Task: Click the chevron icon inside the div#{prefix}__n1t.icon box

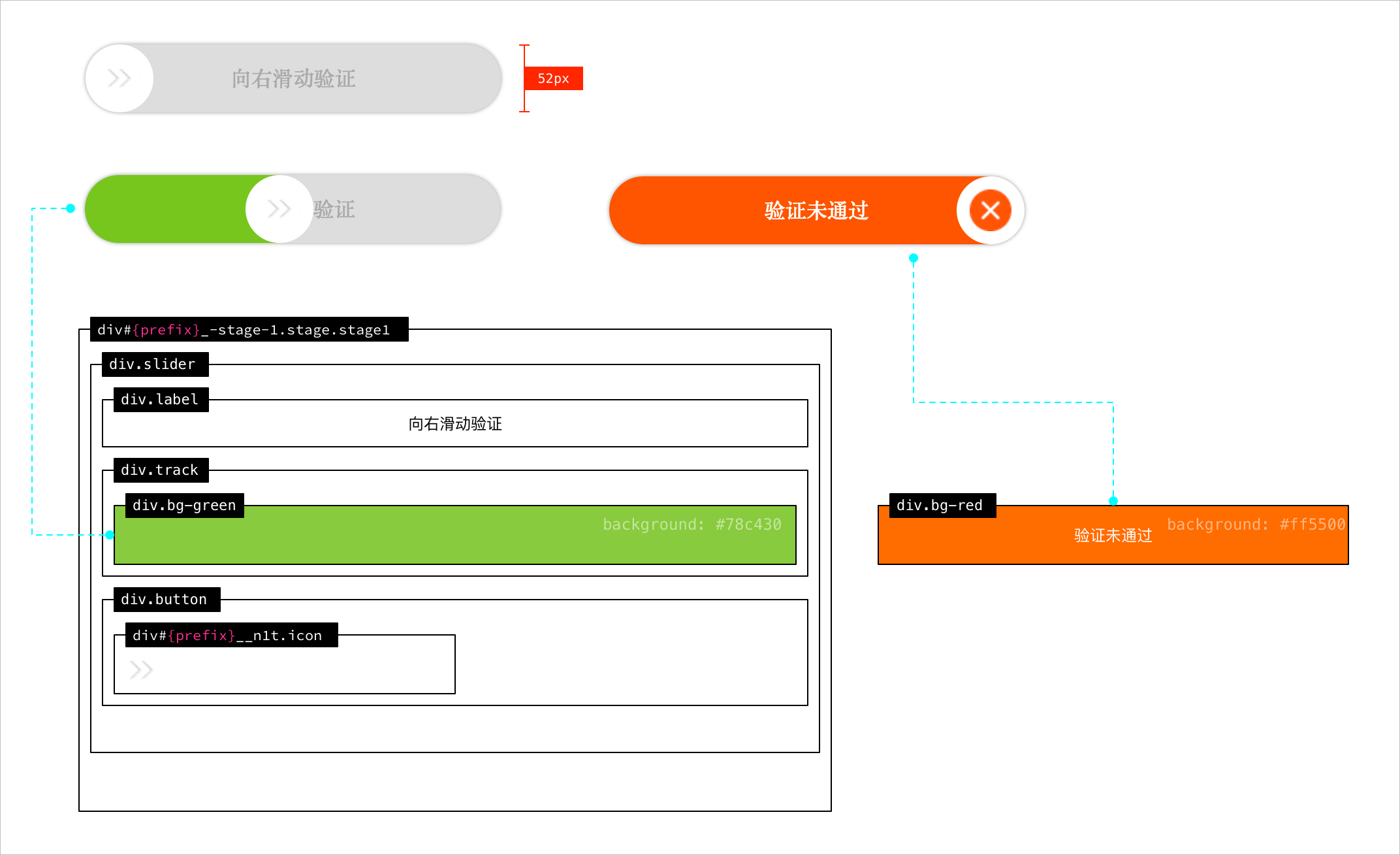Action: (141, 669)
